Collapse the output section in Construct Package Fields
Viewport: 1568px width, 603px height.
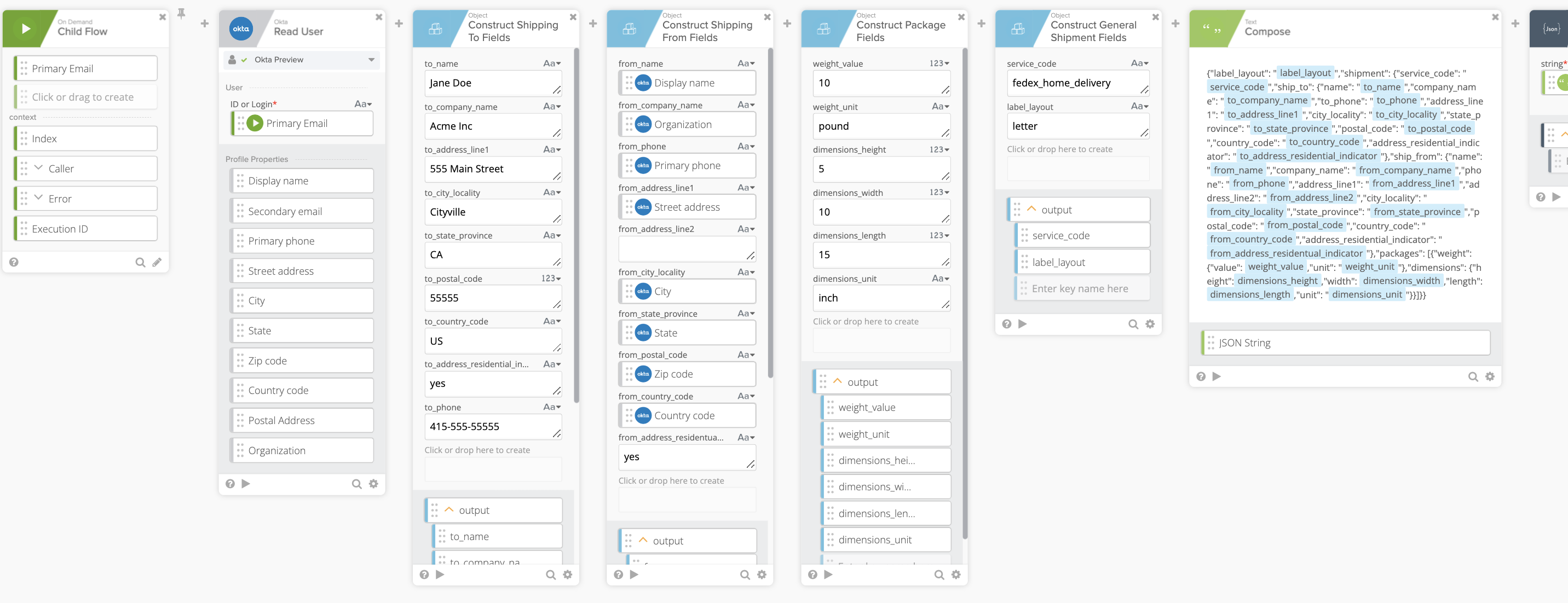coord(838,381)
